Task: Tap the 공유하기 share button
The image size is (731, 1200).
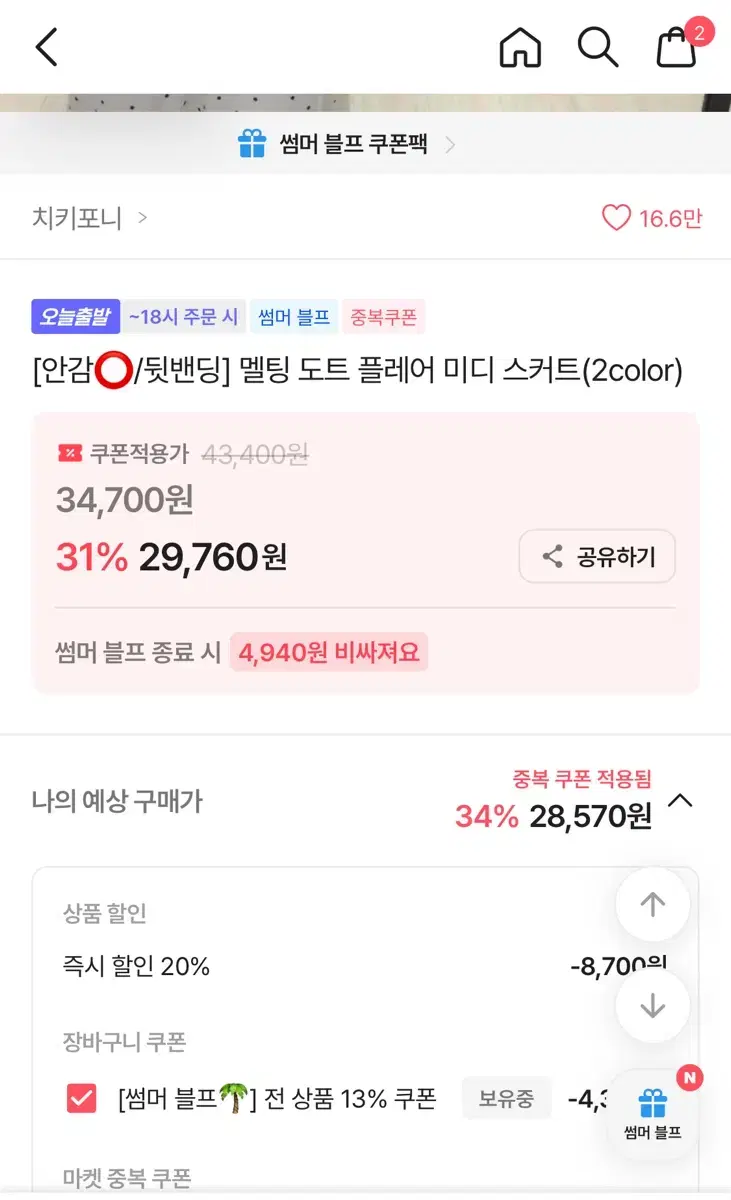Action: click(597, 557)
